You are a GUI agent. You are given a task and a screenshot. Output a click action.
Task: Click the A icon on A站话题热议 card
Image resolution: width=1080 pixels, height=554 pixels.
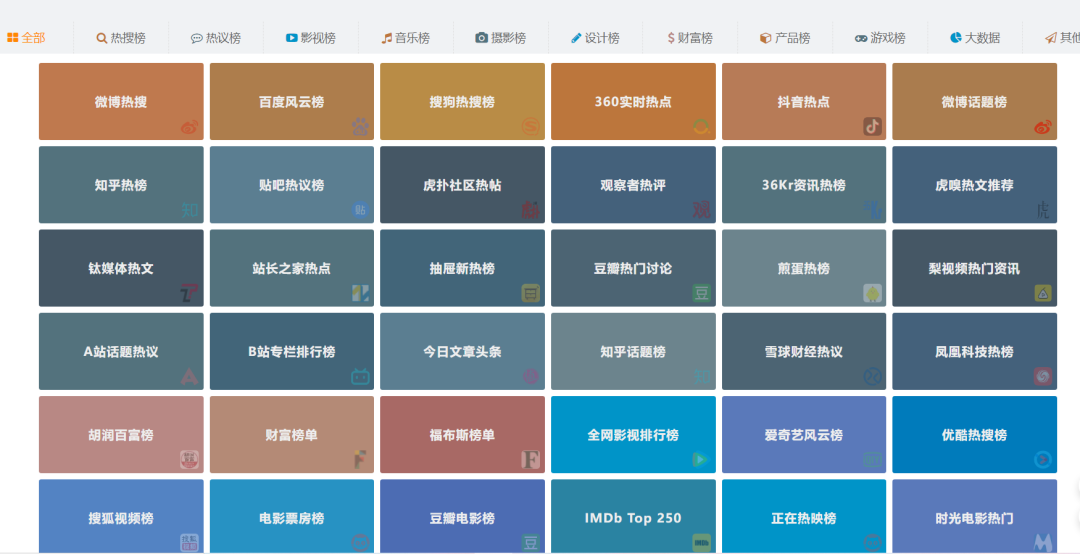click(x=189, y=377)
